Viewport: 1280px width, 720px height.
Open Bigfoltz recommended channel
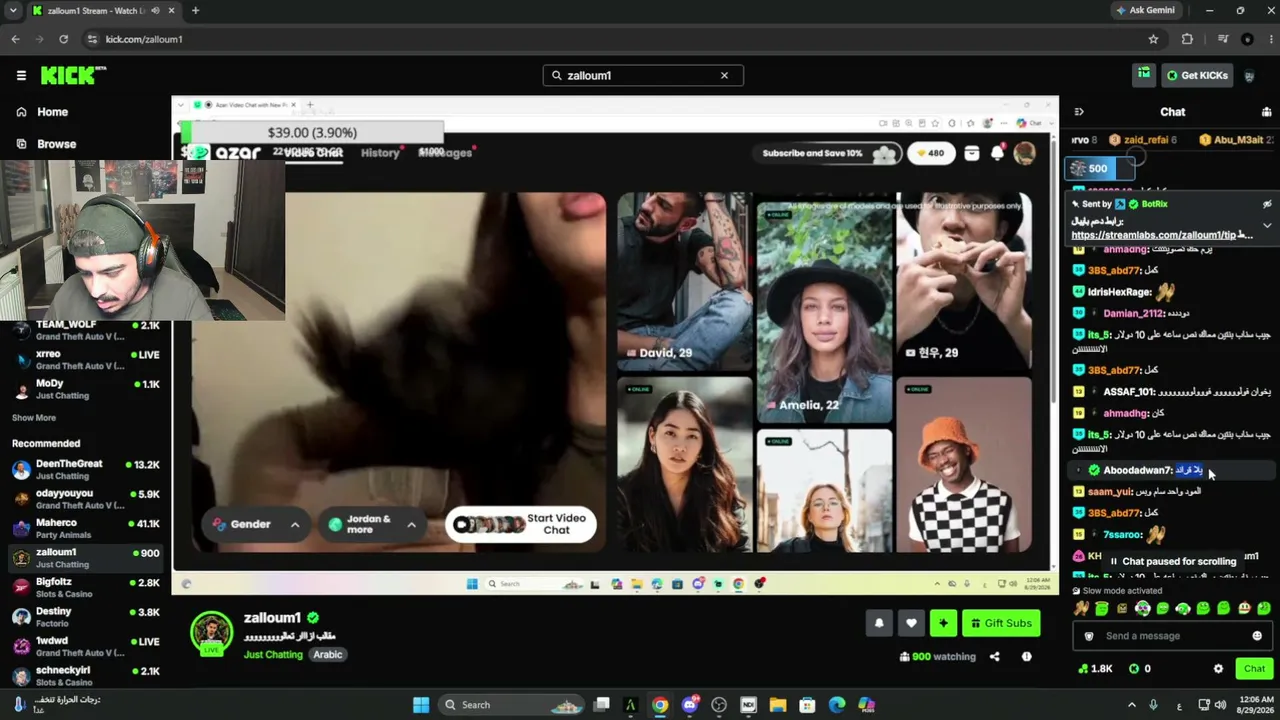click(86, 587)
